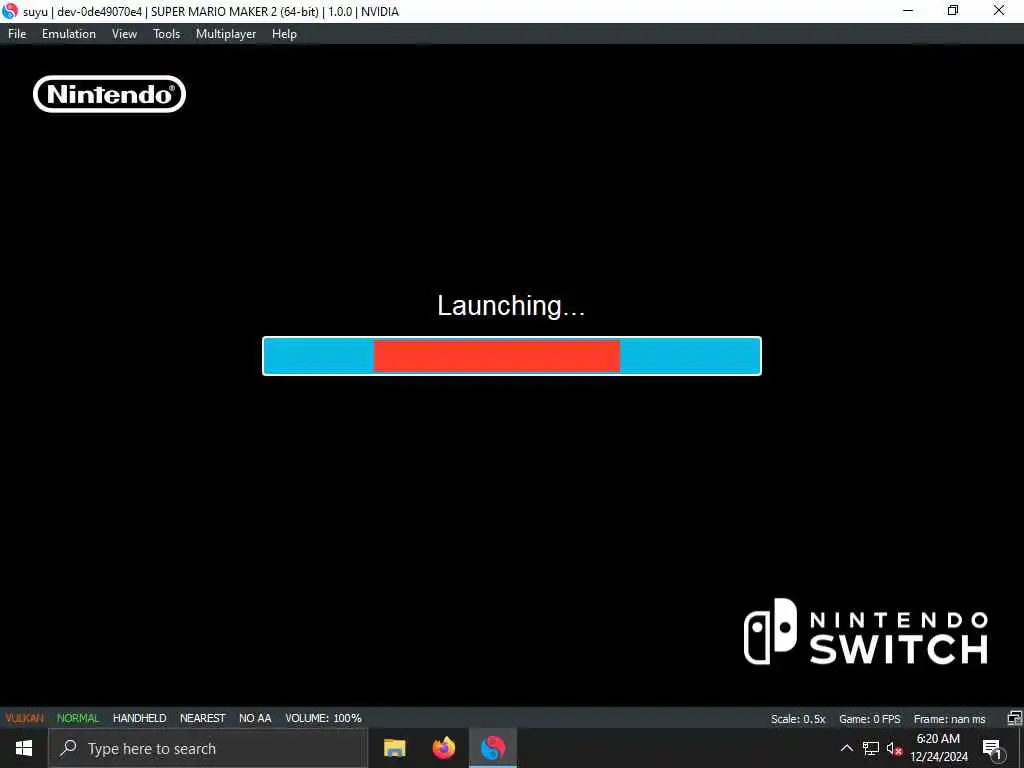Open File Explorer from the taskbar
The width and height of the screenshot is (1024, 768).
[394, 748]
